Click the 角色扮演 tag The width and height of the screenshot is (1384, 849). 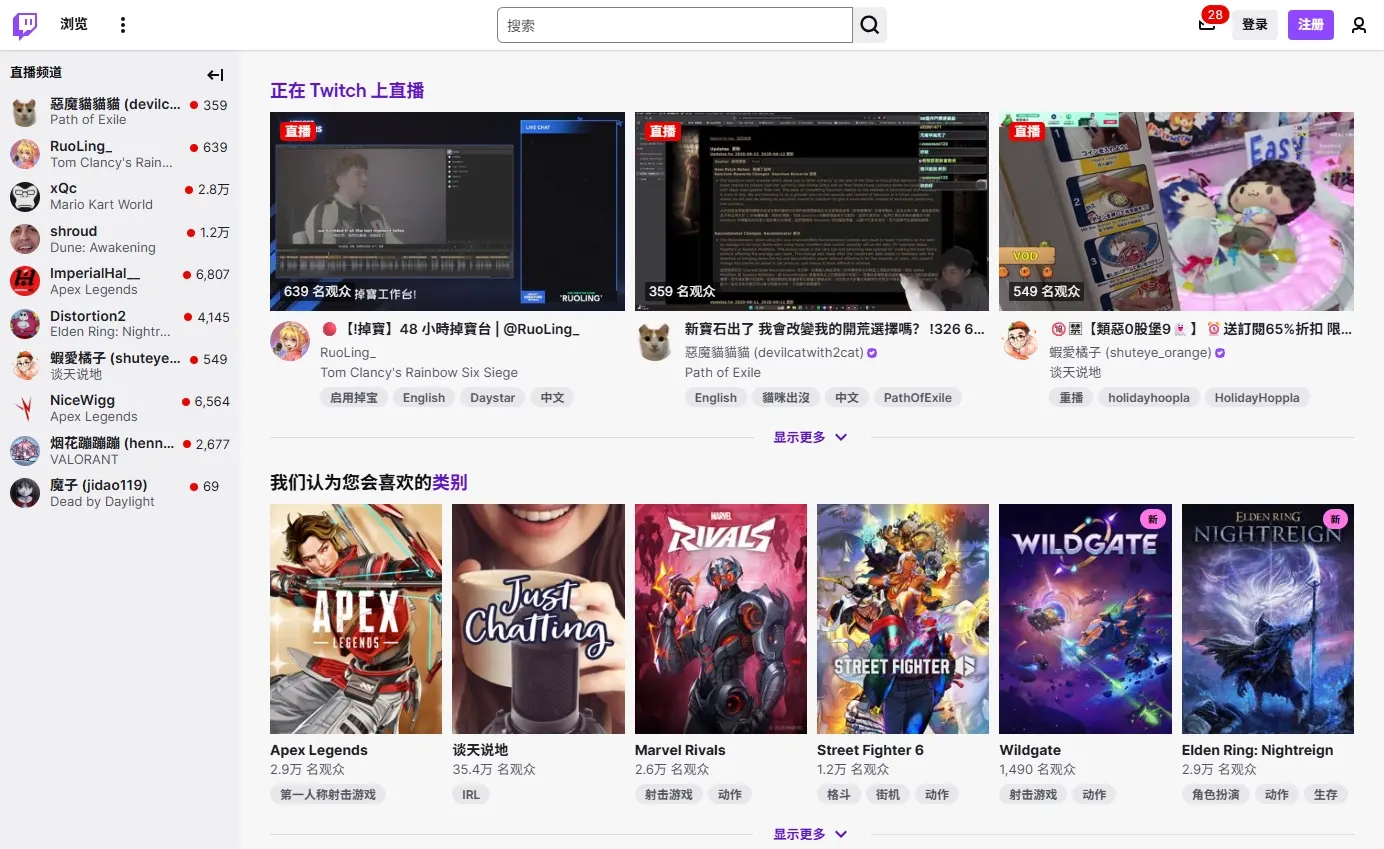[1216, 794]
